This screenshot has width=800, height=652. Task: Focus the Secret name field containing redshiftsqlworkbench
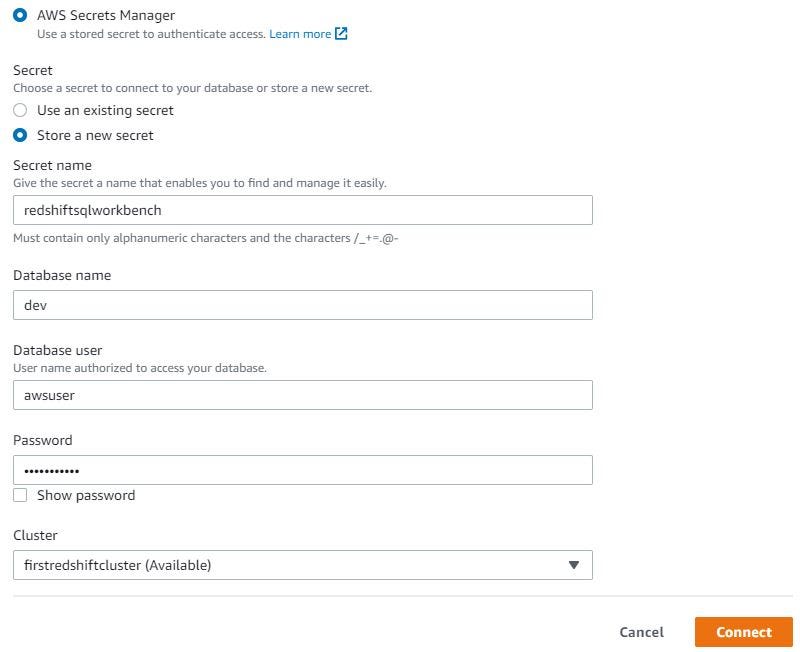tap(303, 210)
